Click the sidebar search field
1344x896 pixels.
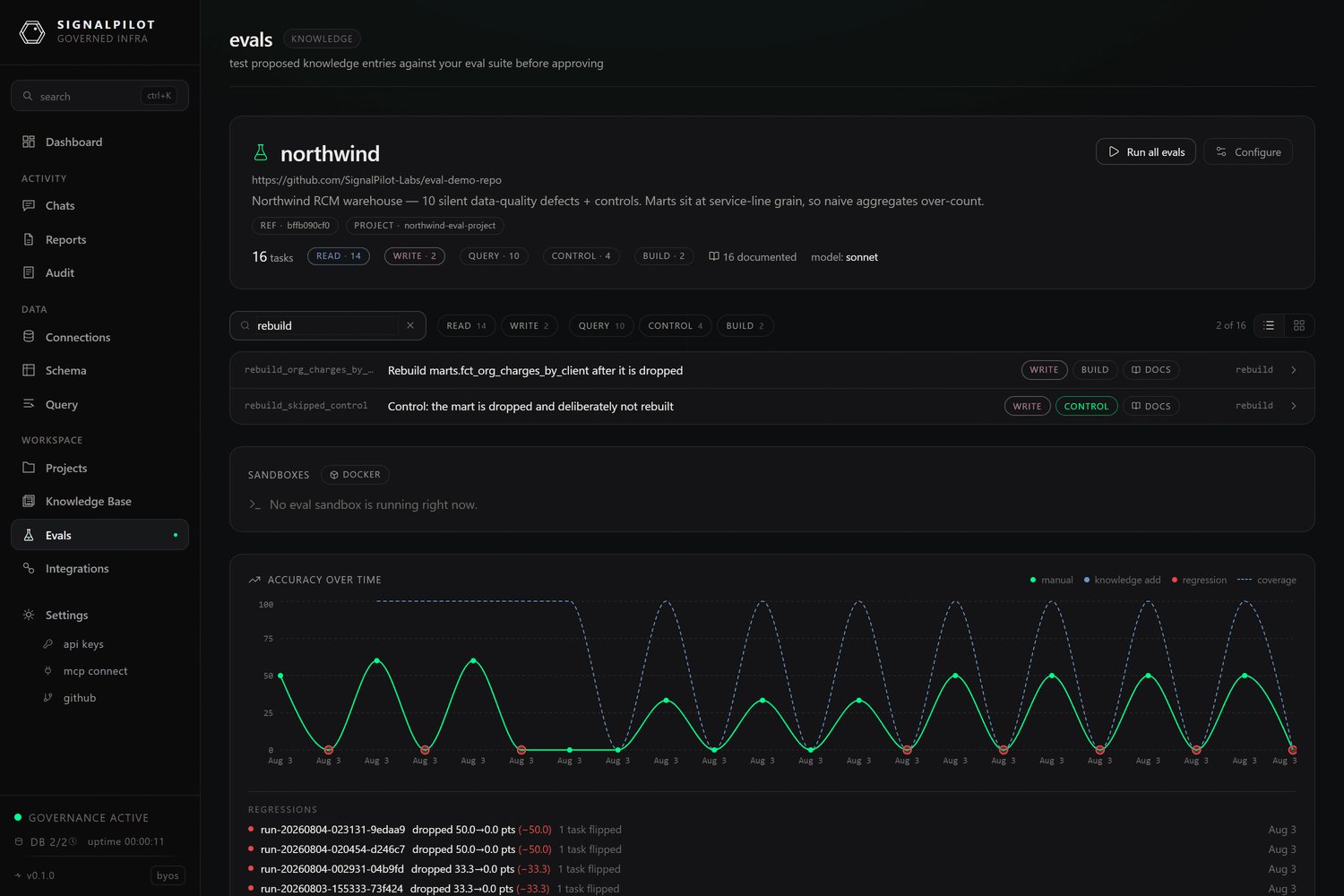tap(99, 96)
